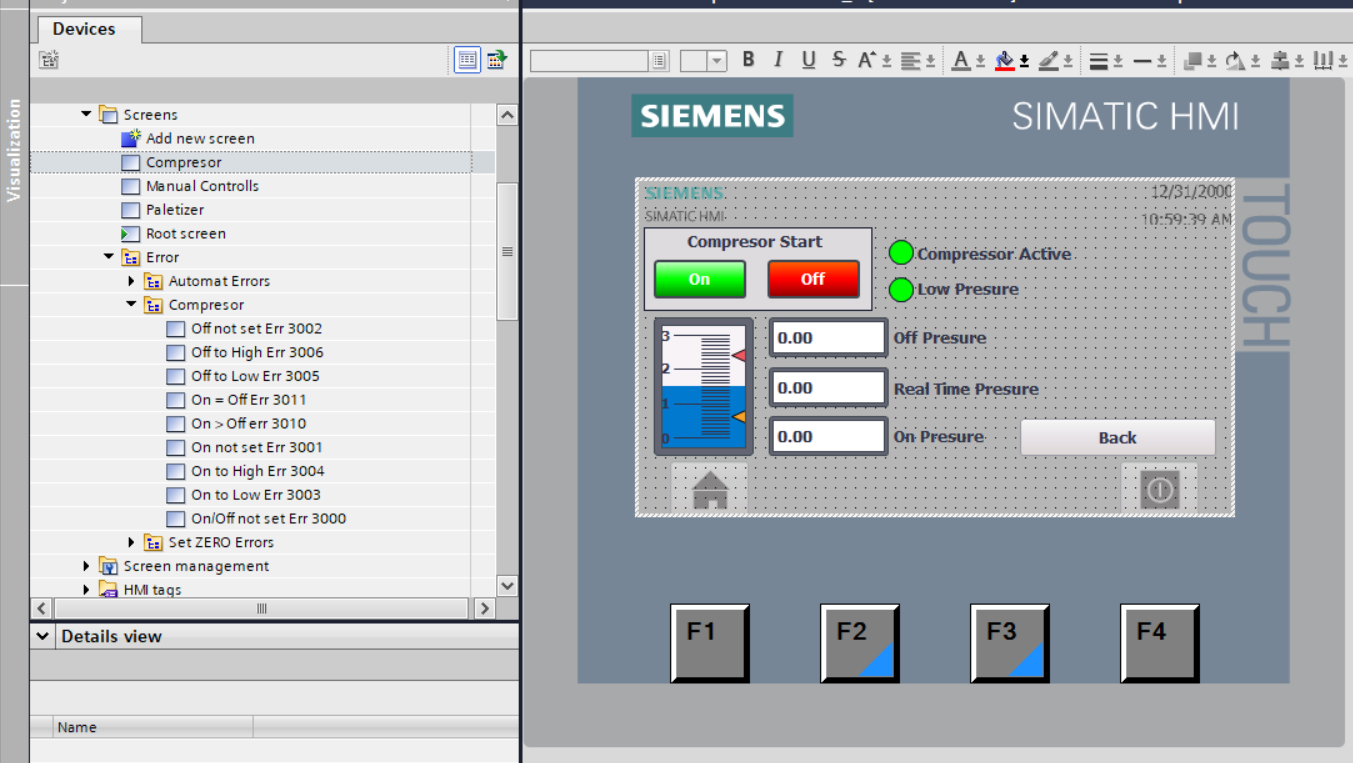Click the F4 function key

pos(1160,643)
